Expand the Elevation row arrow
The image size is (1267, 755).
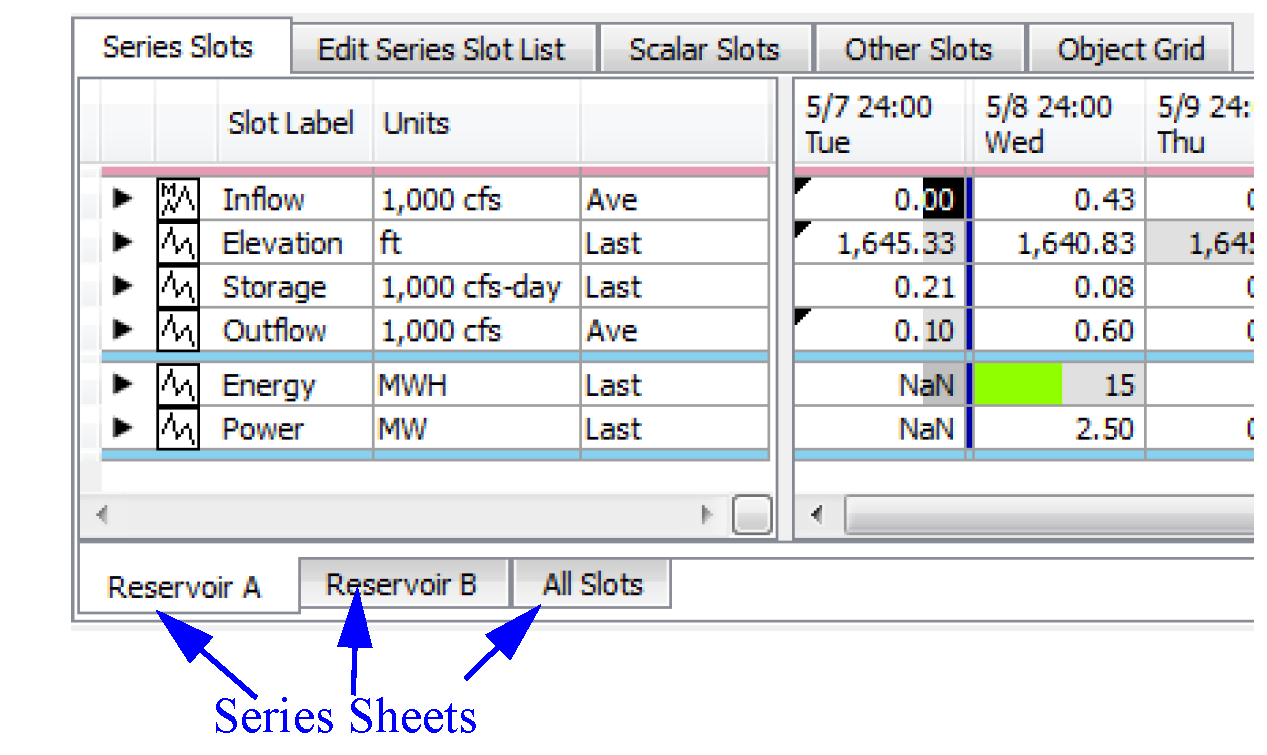123,243
